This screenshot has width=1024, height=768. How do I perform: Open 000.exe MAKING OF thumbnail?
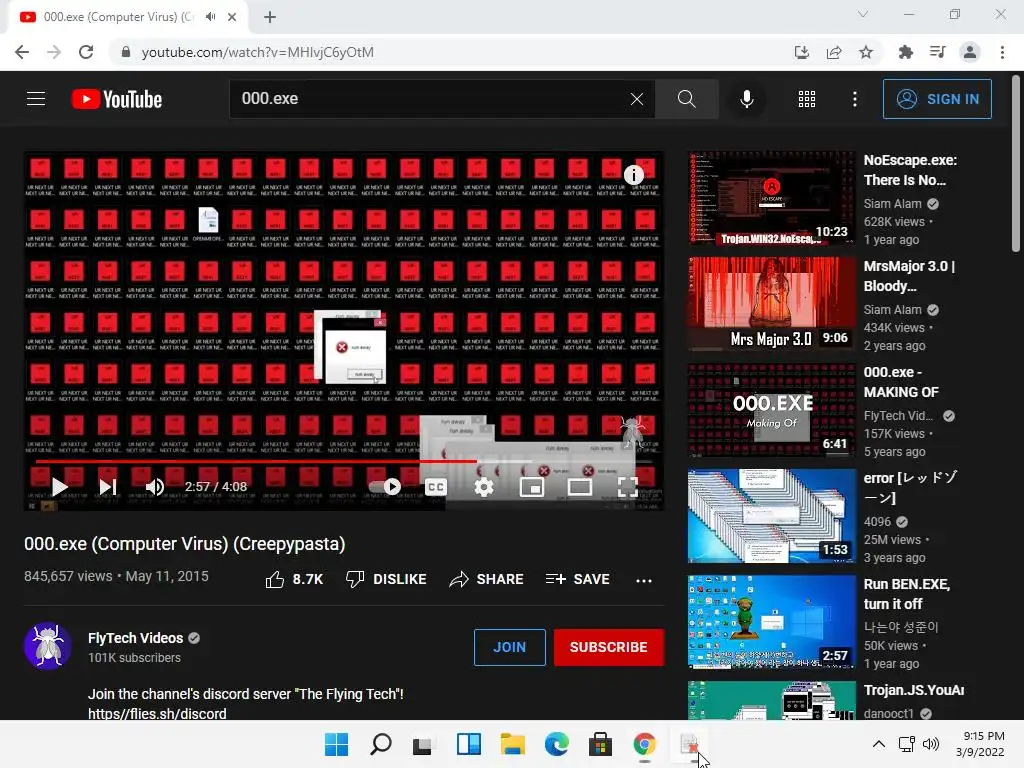tap(771, 410)
